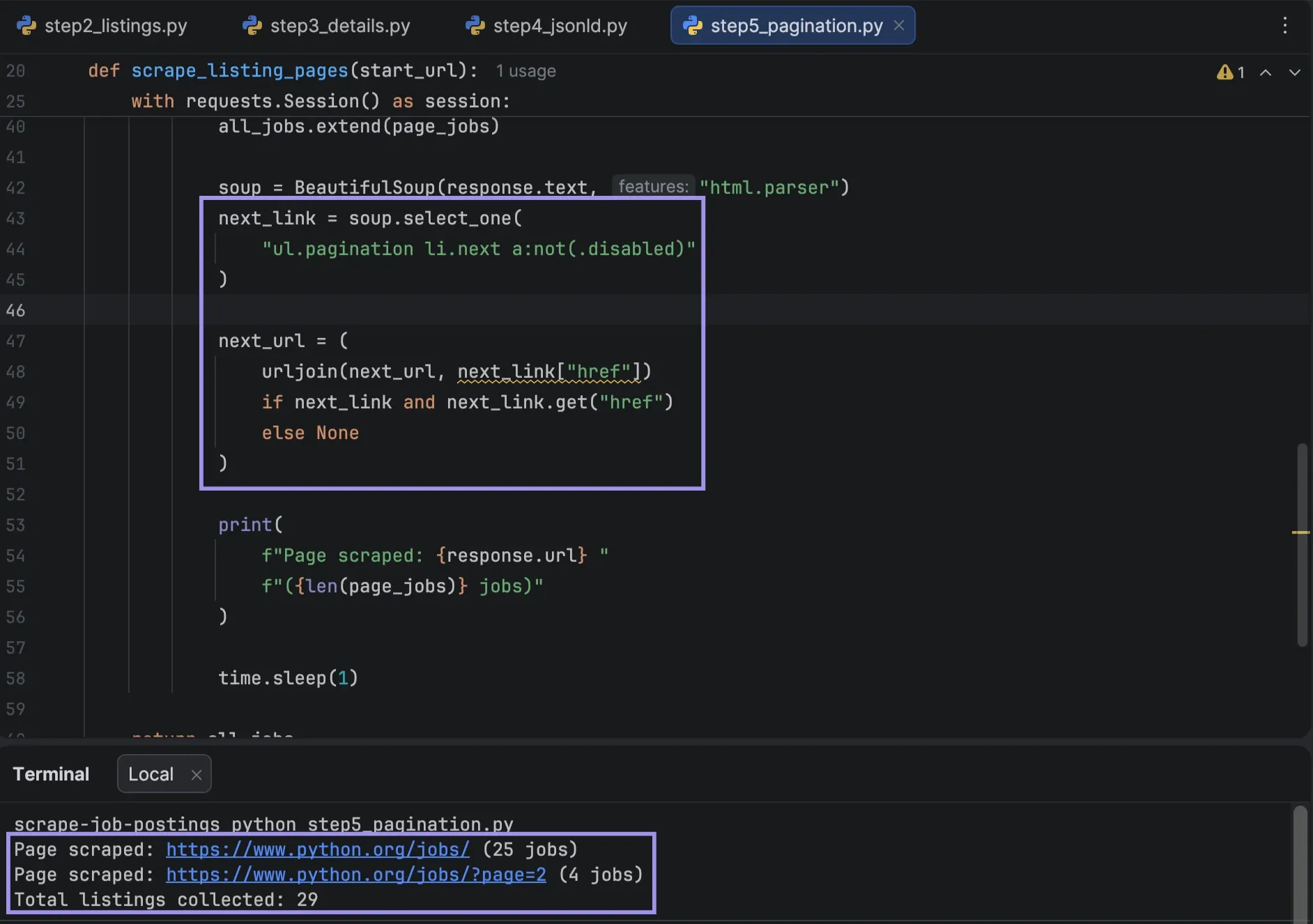
Task: Click the Python icon on step4_jsonld.py tab
Action: pos(475,26)
